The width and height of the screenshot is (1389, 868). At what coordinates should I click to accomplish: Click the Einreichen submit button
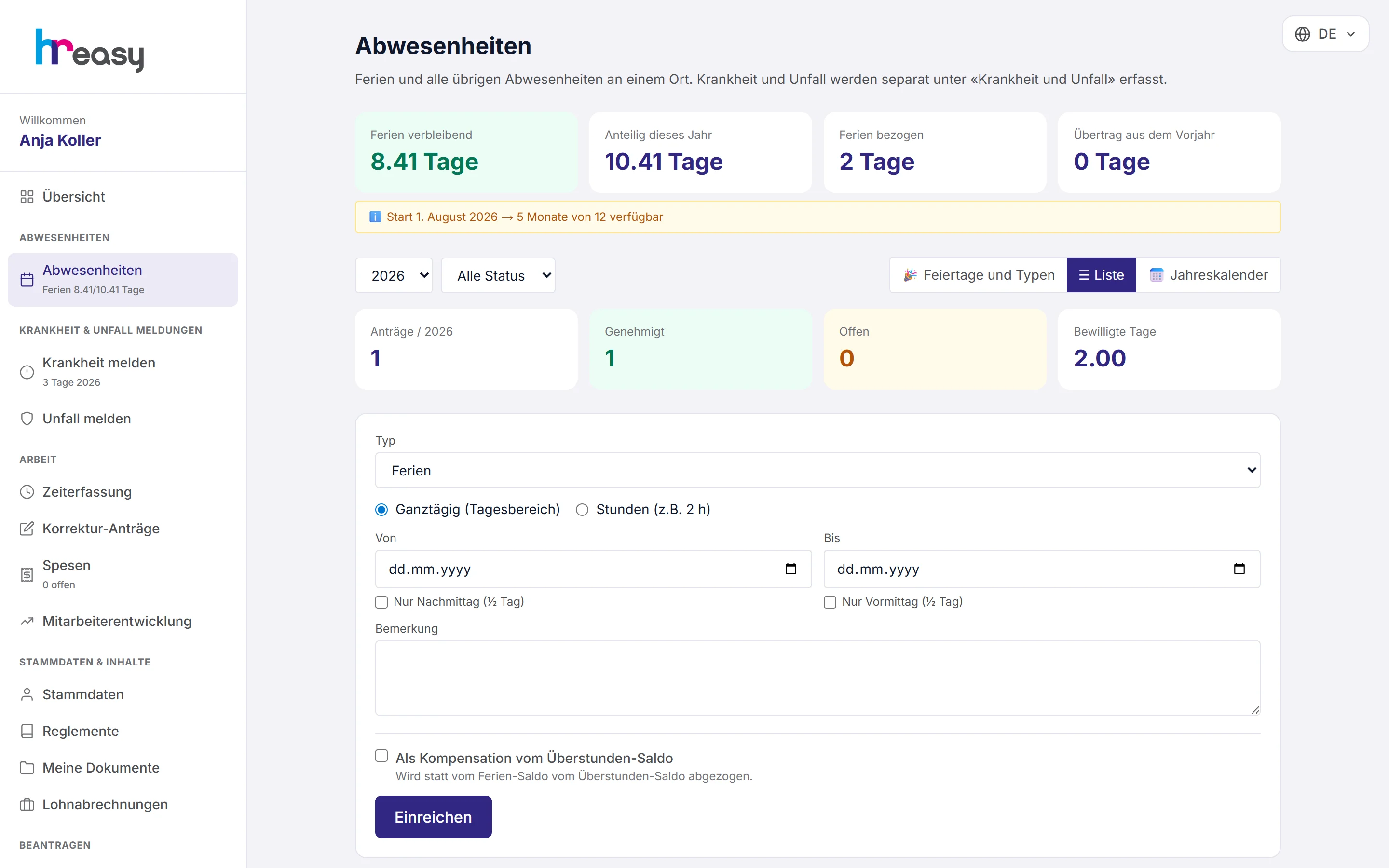coord(434,817)
